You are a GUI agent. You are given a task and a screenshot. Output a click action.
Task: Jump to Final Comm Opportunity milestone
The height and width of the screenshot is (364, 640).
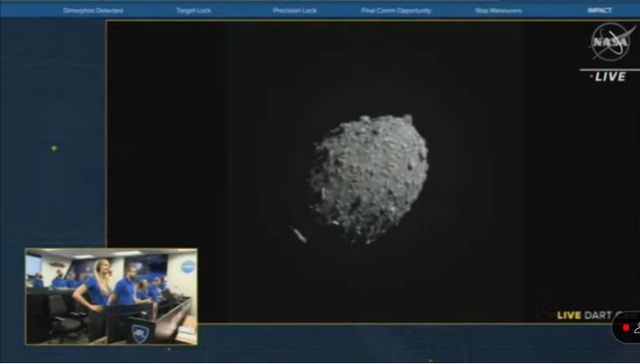(x=396, y=11)
